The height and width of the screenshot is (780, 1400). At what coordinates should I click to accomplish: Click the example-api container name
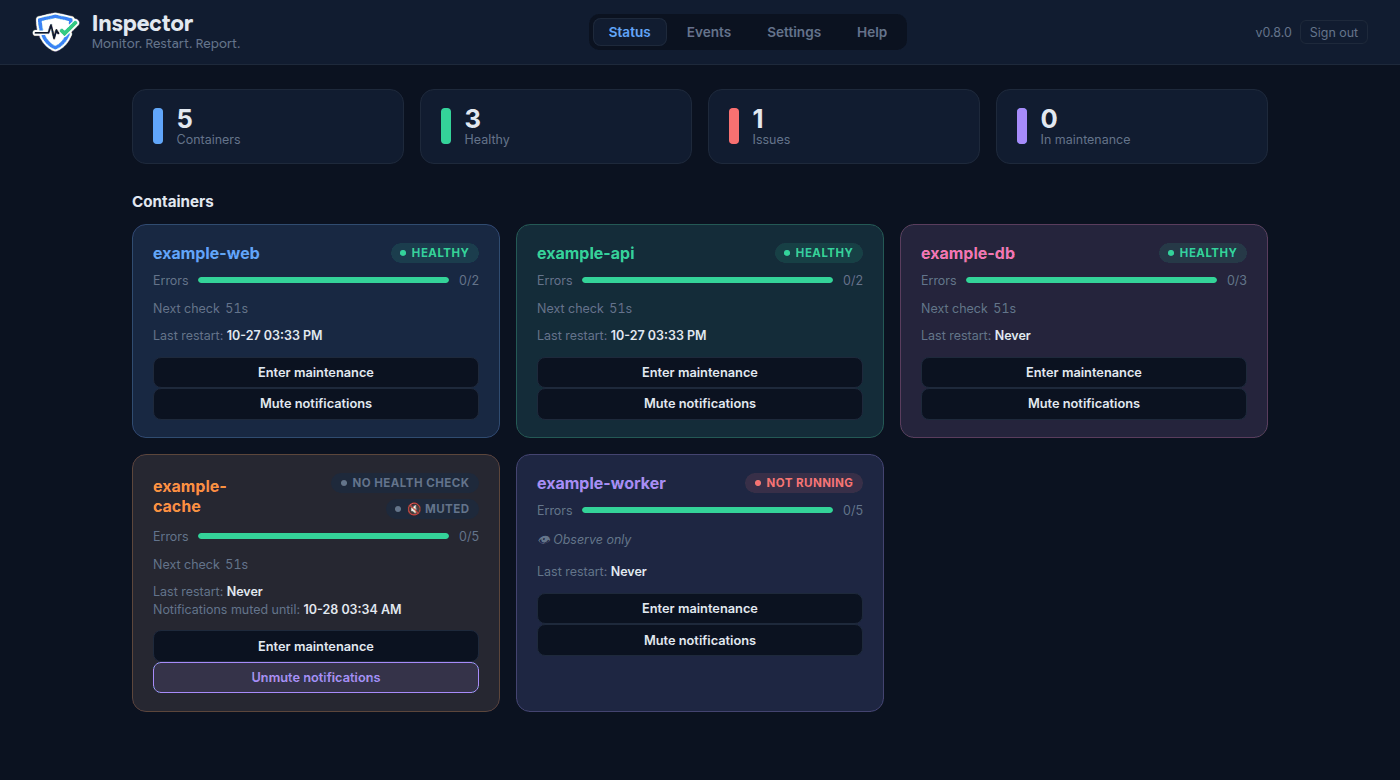(x=585, y=253)
